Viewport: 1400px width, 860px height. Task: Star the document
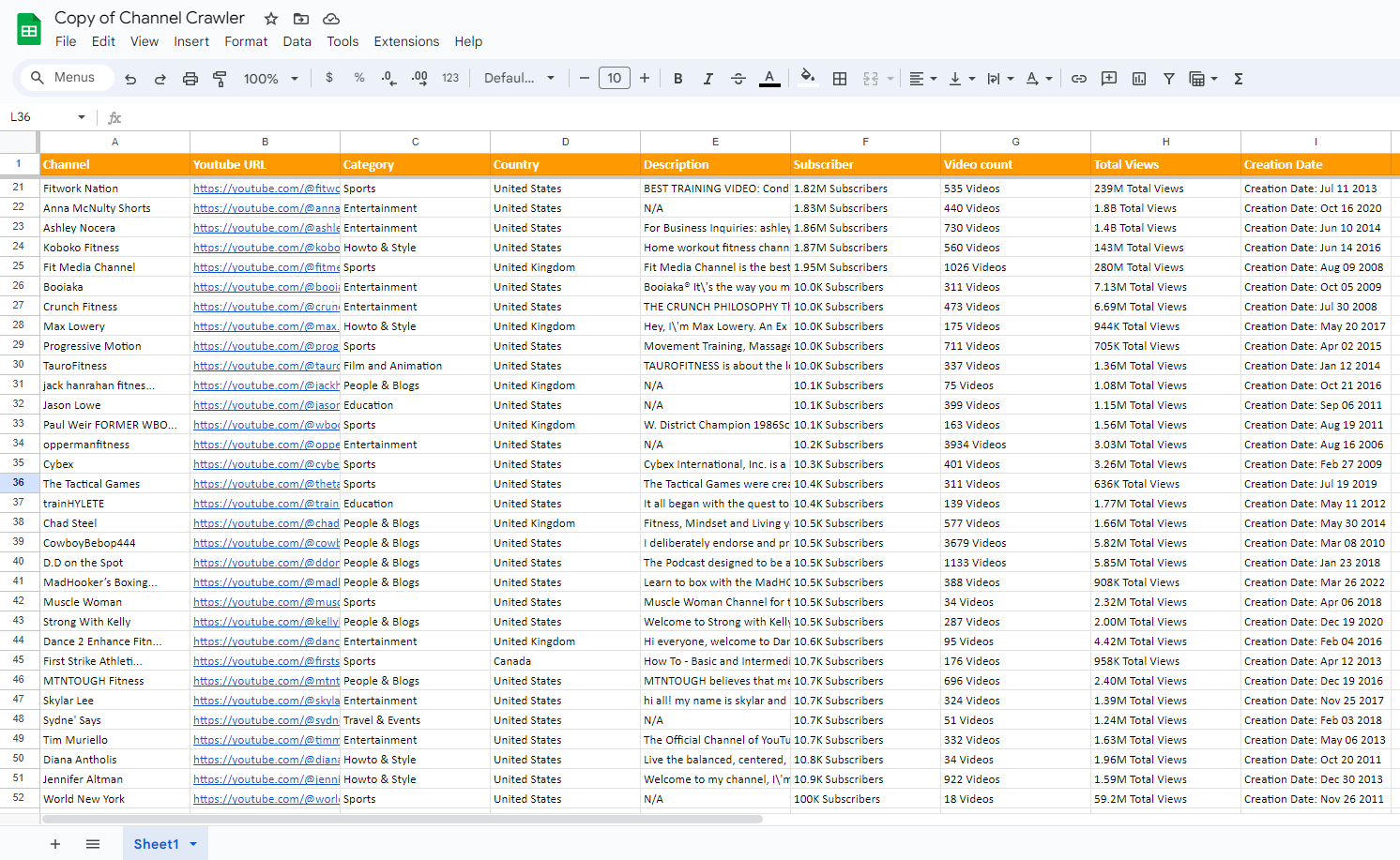click(271, 19)
